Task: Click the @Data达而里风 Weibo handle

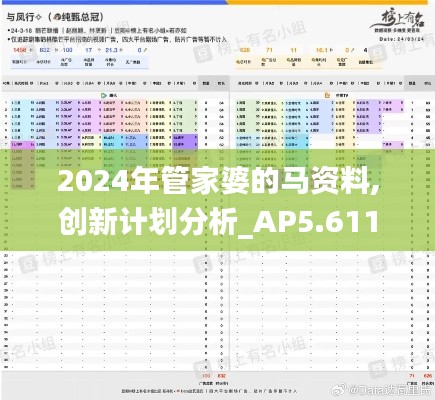Action: point(389,390)
